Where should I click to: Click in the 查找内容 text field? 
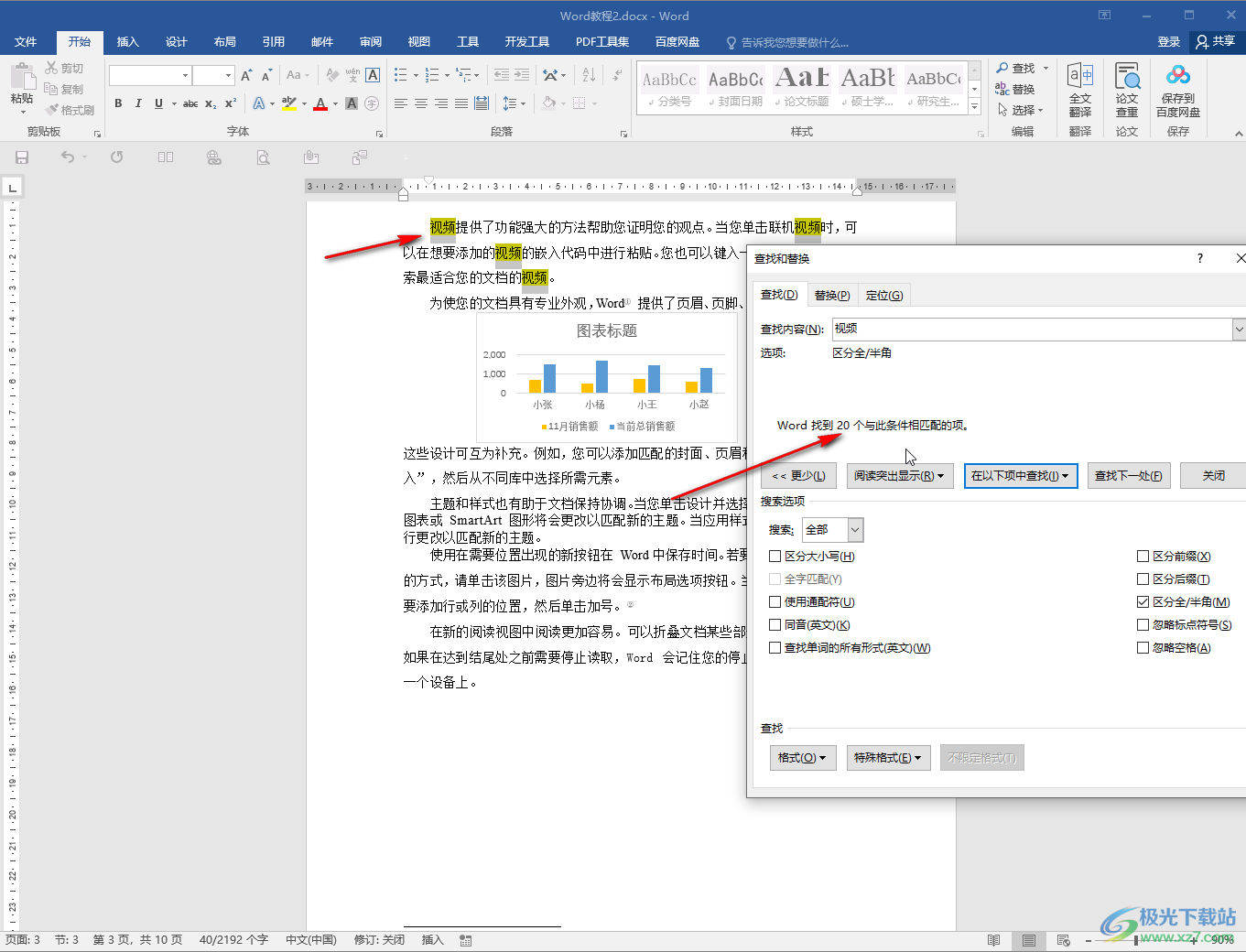pos(1032,329)
